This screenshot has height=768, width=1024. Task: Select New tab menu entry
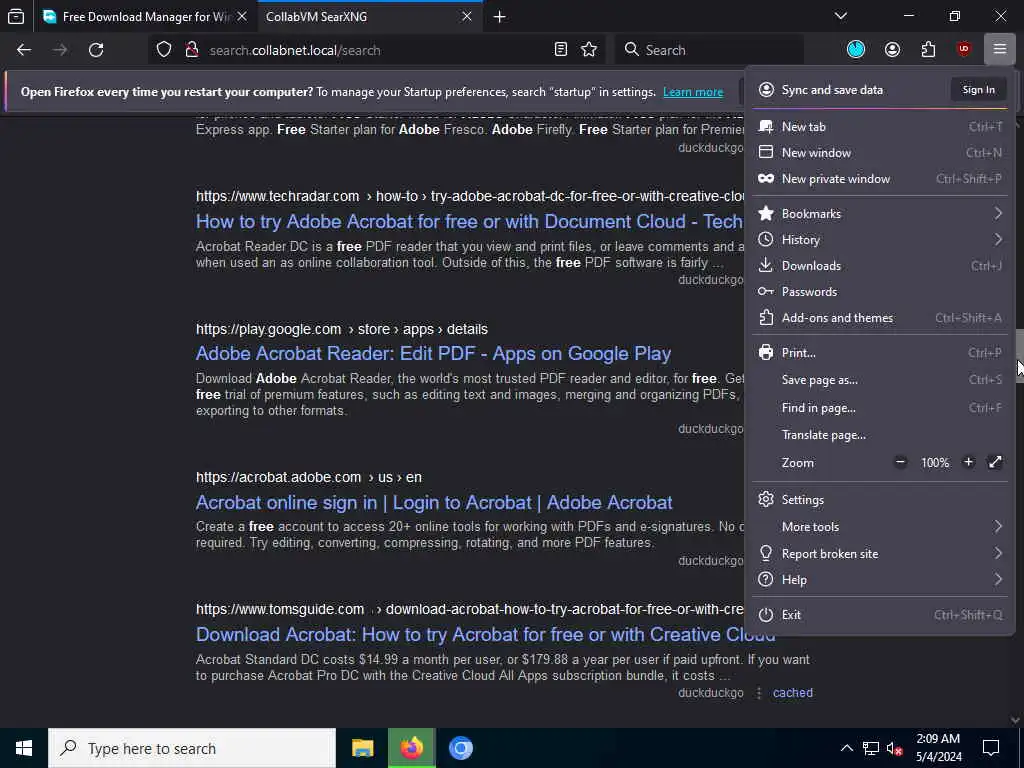pos(880,127)
